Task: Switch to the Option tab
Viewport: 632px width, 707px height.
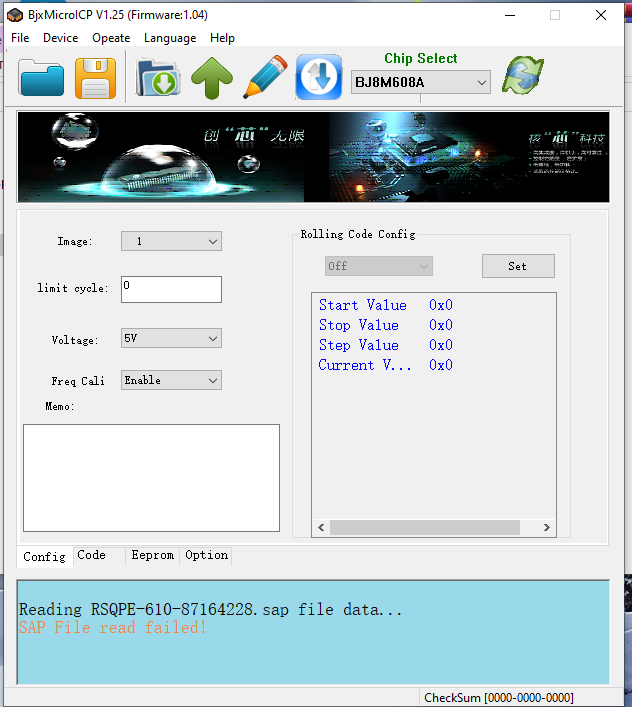Action: [x=206, y=555]
